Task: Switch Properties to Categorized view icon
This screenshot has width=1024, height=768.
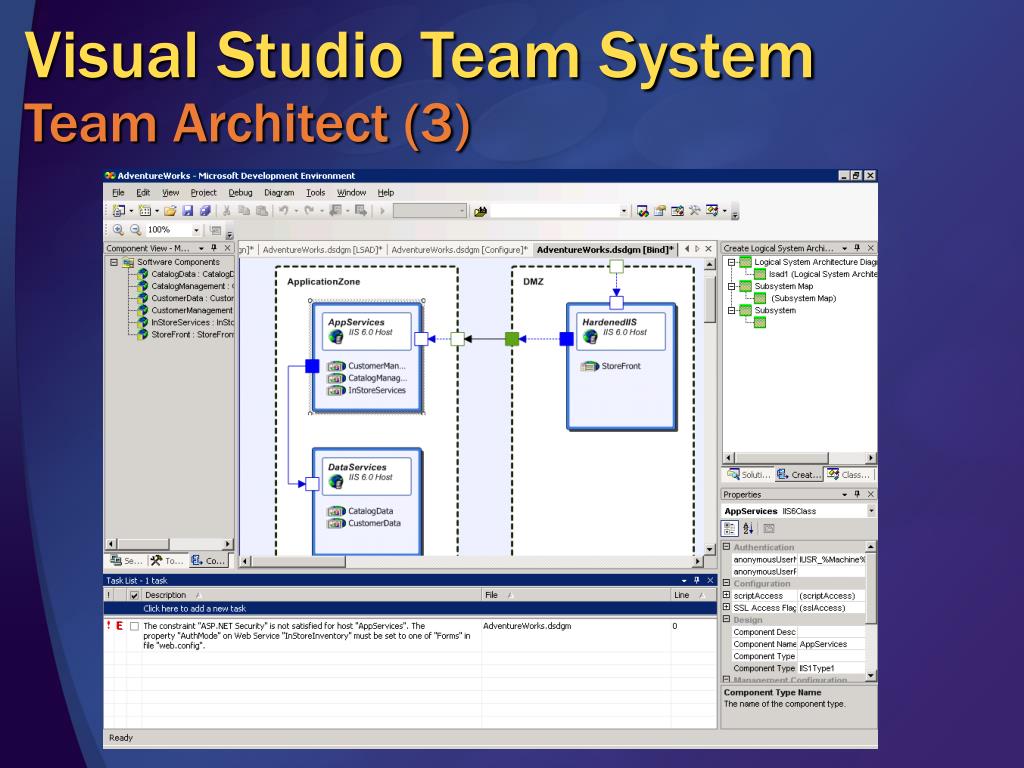Action: 729,528
